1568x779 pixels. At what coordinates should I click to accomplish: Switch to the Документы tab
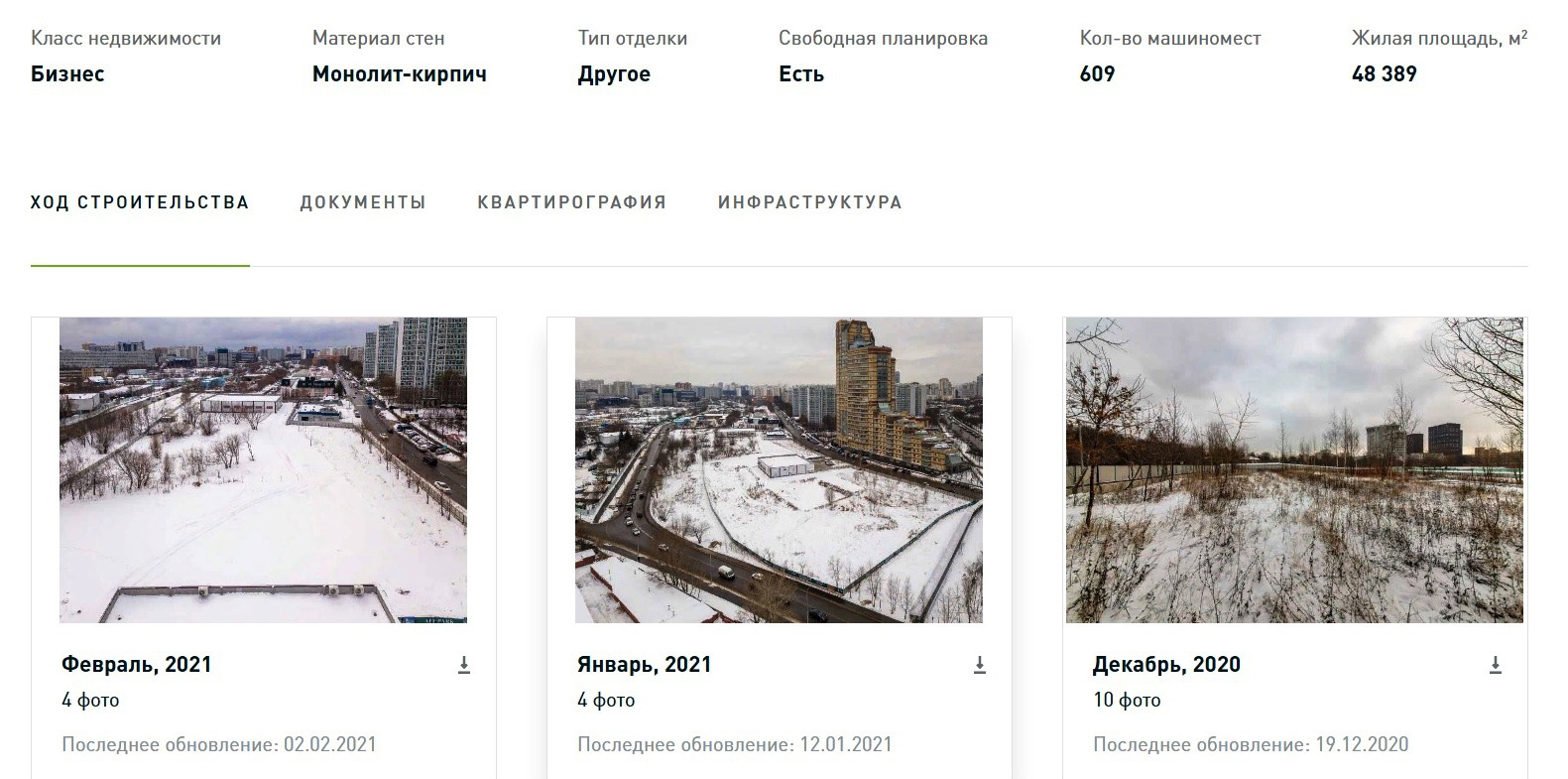(x=363, y=202)
